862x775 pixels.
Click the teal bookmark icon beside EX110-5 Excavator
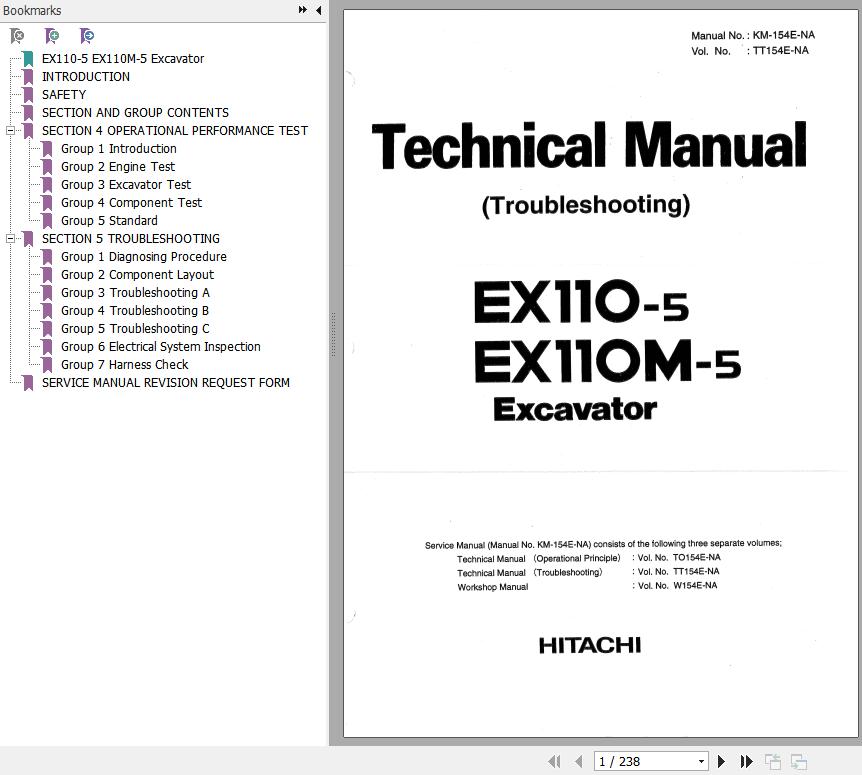[28, 59]
